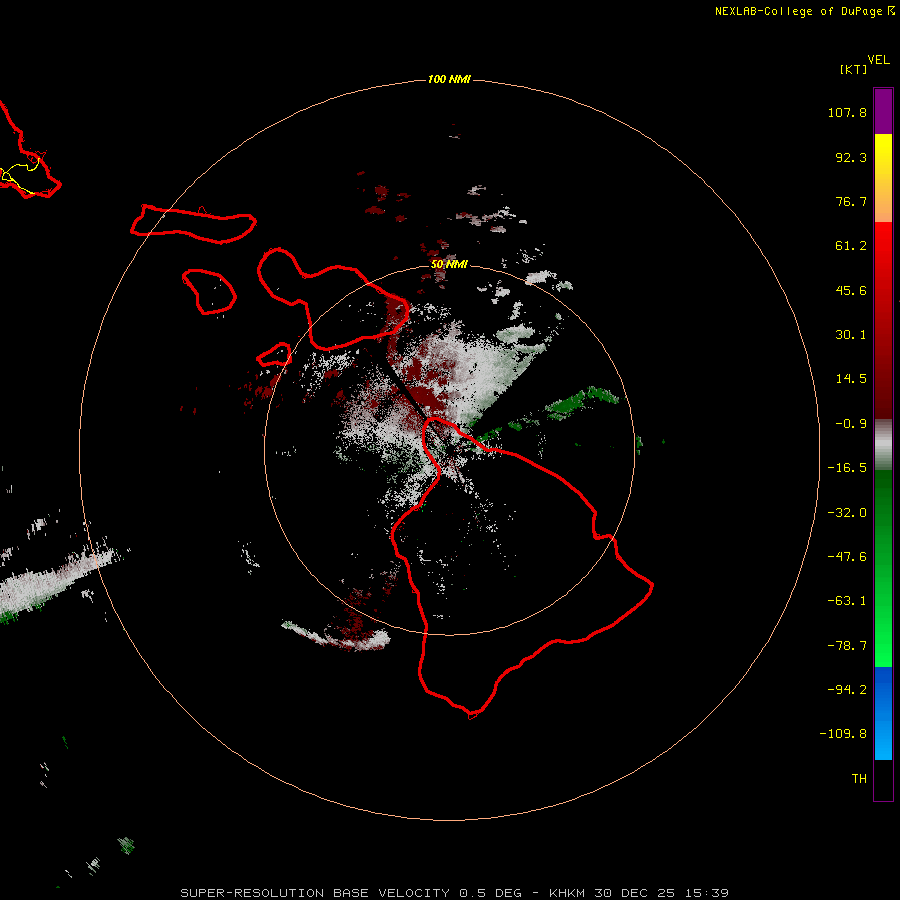
Task: Click the 100 NMI range ring label
Action: (x=449, y=79)
